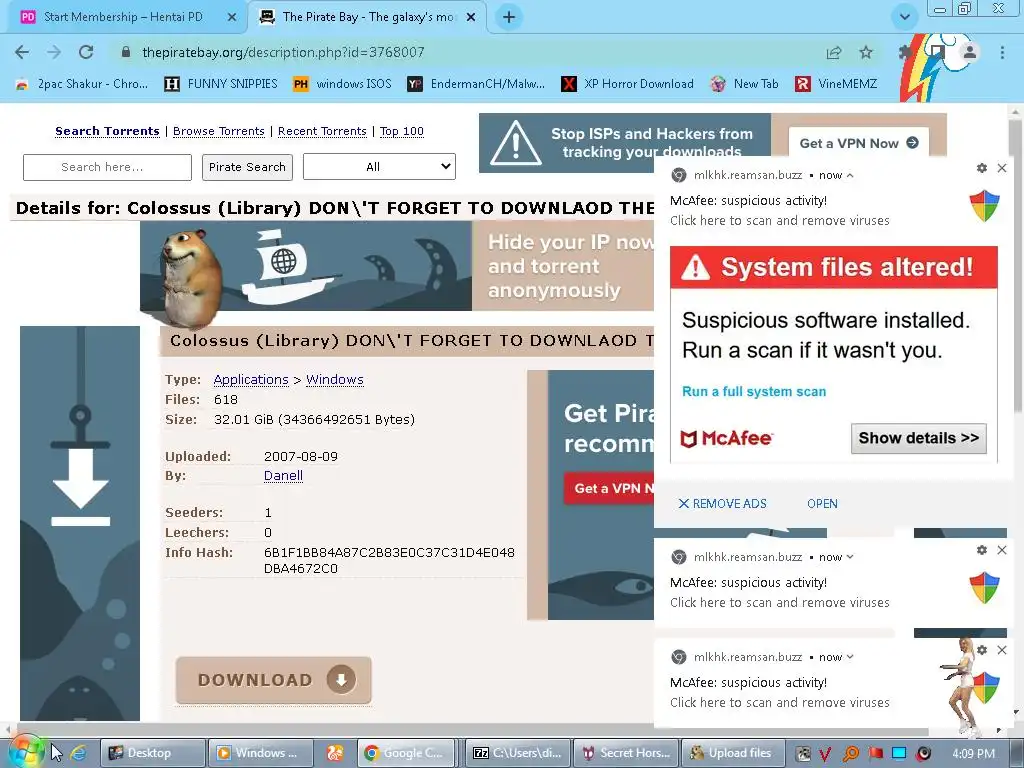Open EndermanCH/Malw... bookmark

(x=476, y=84)
